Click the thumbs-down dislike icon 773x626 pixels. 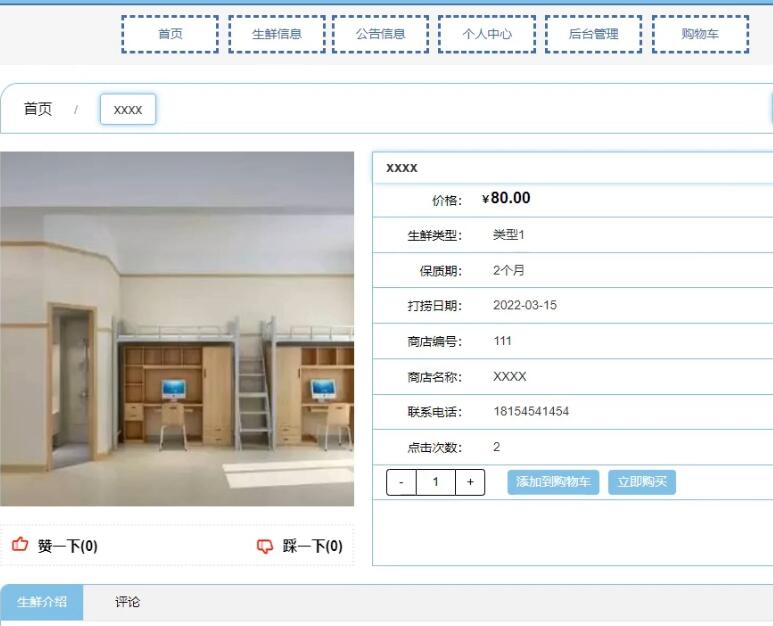click(x=265, y=546)
